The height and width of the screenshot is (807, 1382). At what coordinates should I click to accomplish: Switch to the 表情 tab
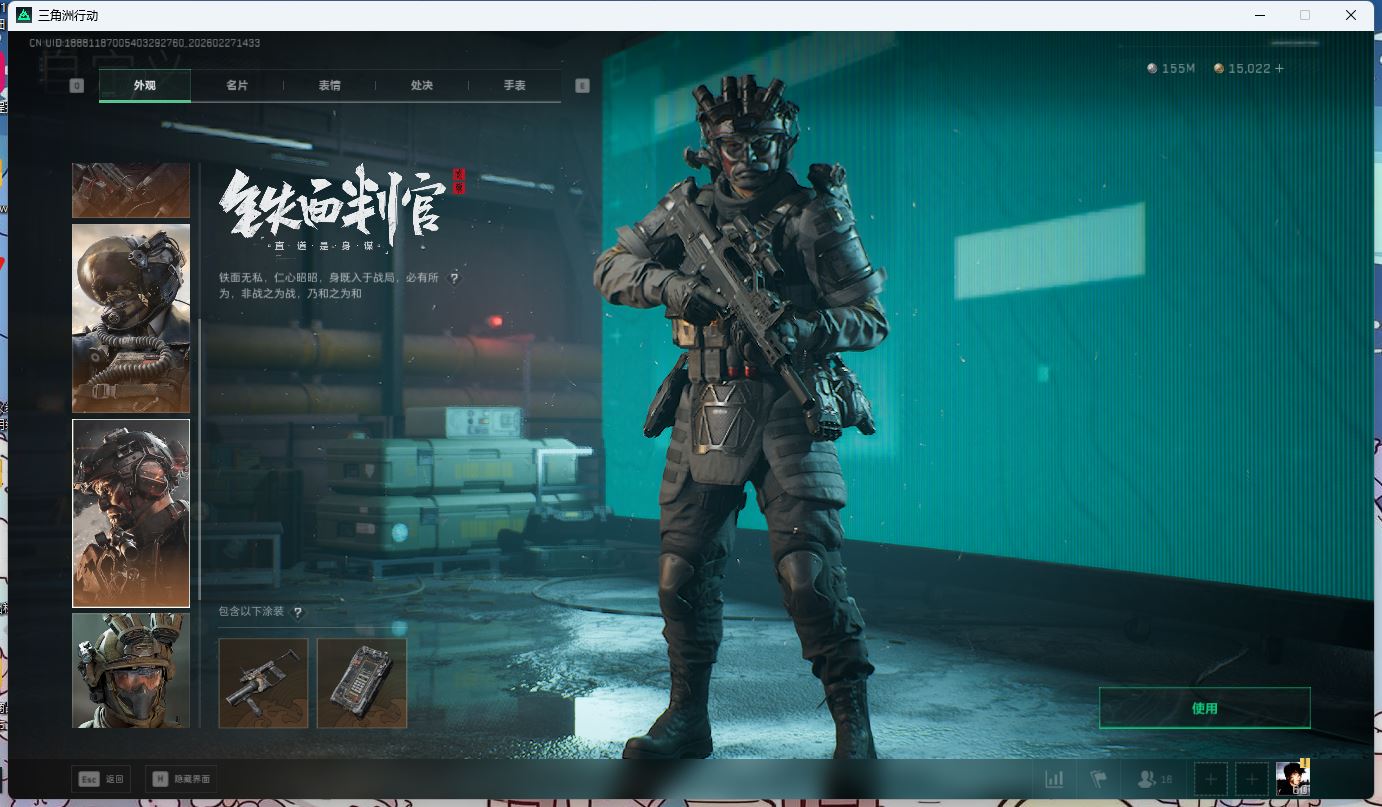[x=329, y=86]
